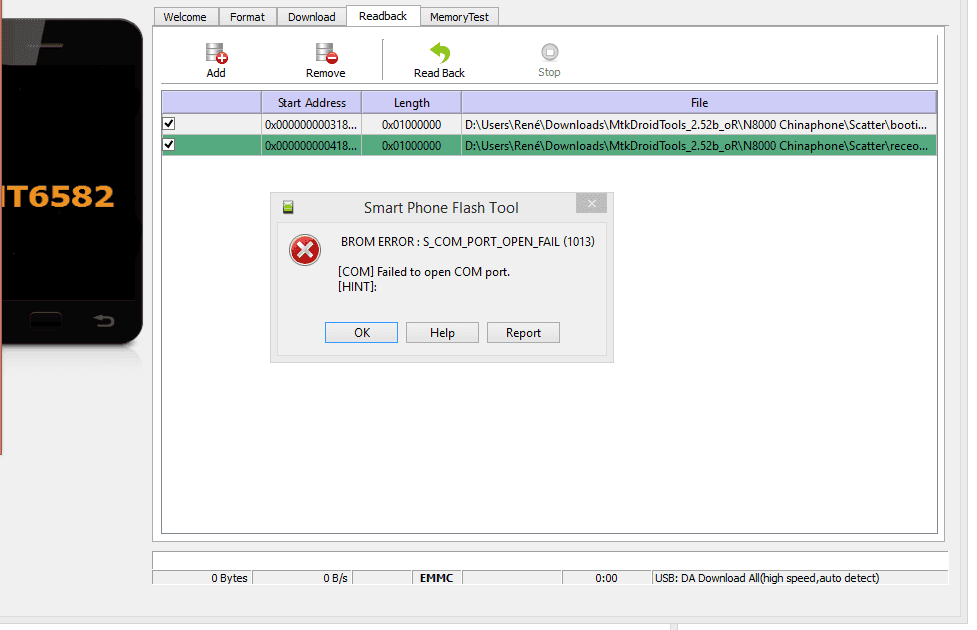Screen dimensions: 977x630
Task: Go to the Download tab
Action: (312, 17)
